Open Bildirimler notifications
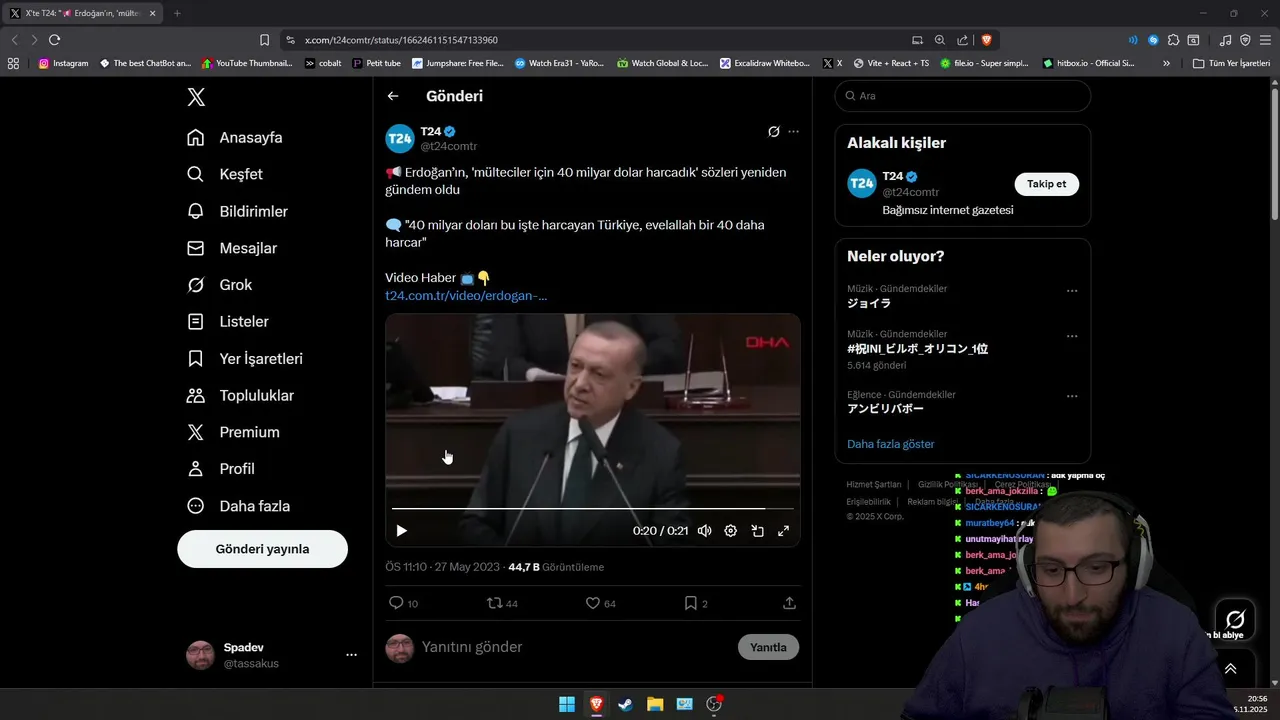The height and width of the screenshot is (720, 1280). click(238, 211)
